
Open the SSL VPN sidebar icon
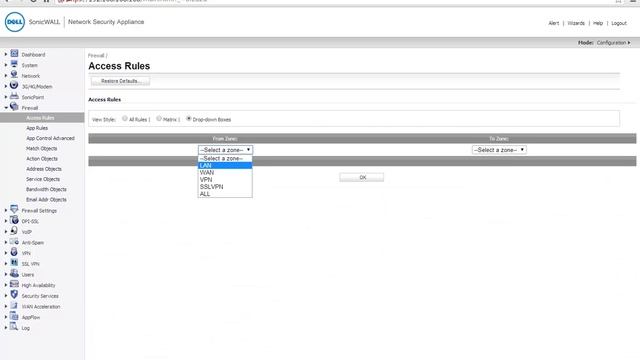coord(14,263)
